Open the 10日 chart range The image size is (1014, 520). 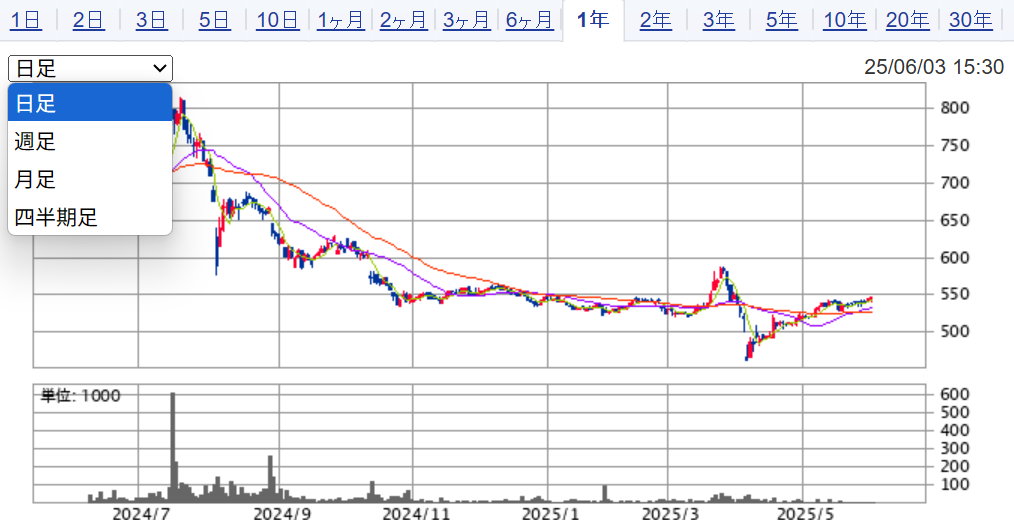point(277,20)
